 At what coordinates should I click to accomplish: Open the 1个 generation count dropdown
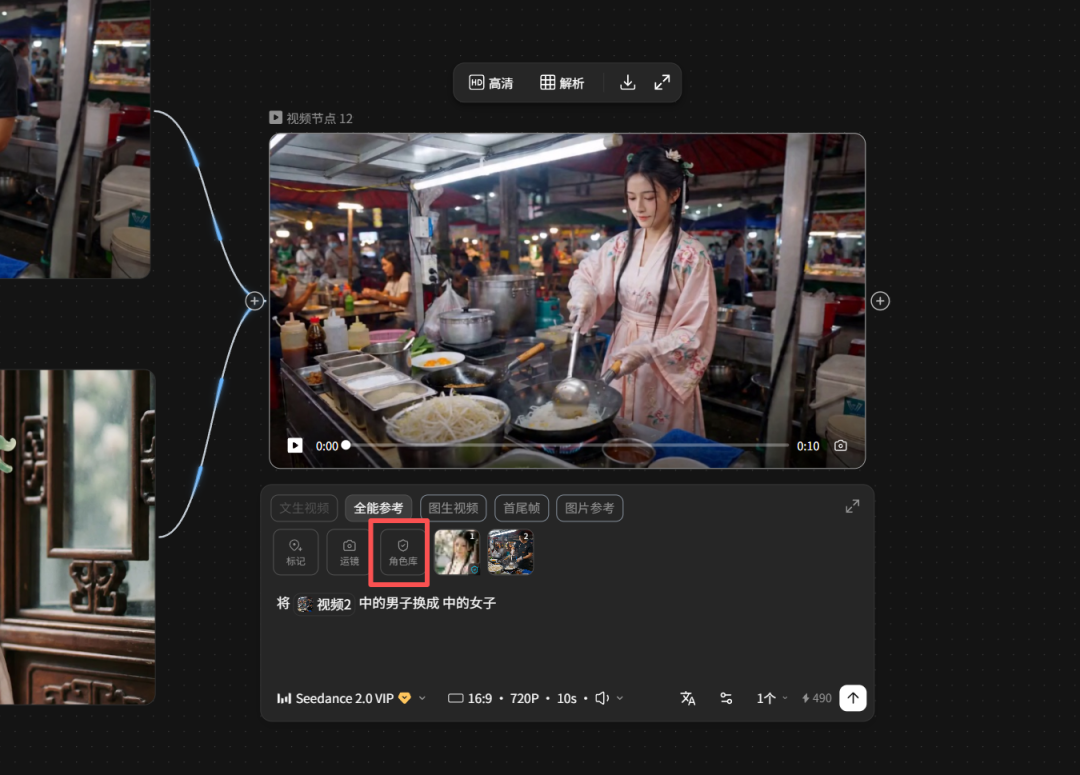click(771, 698)
